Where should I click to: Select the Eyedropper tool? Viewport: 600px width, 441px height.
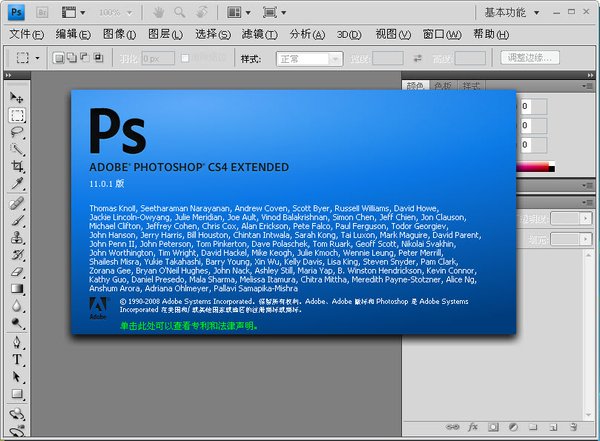(17, 184)
